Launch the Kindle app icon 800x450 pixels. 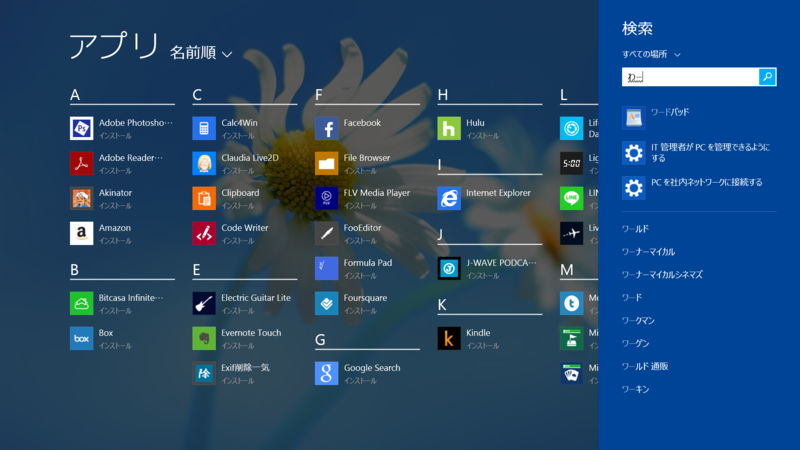click(x=449, y=338)
